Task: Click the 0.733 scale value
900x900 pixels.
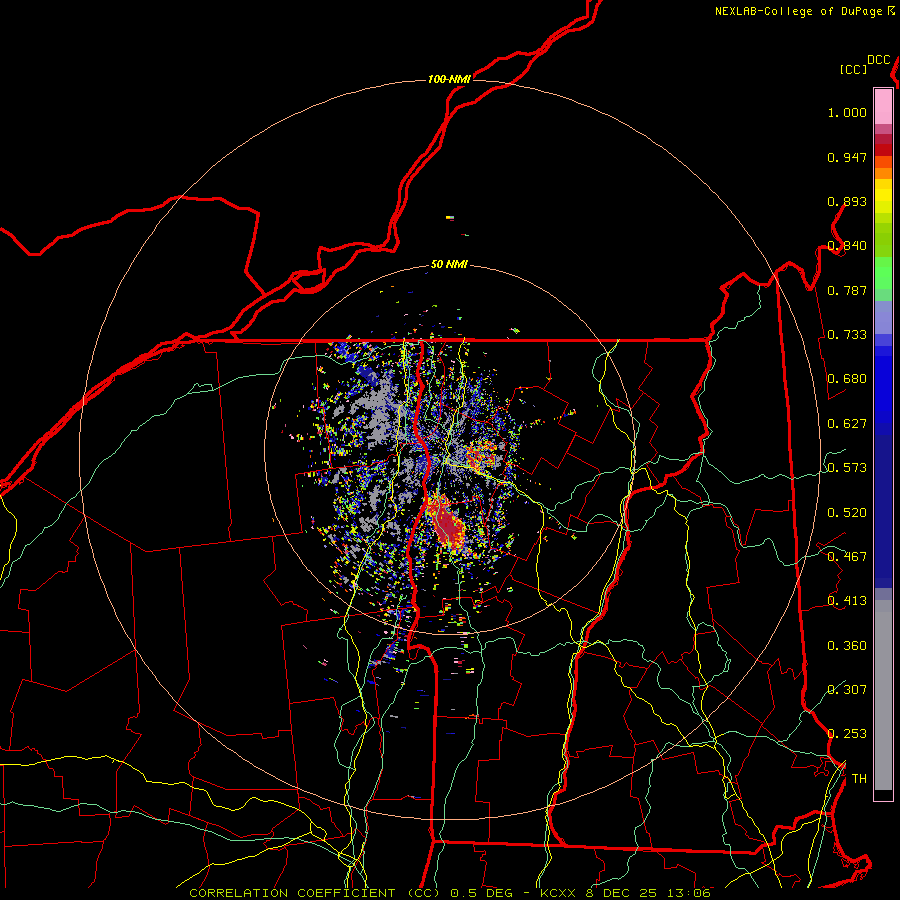Action: click(847, 335)
